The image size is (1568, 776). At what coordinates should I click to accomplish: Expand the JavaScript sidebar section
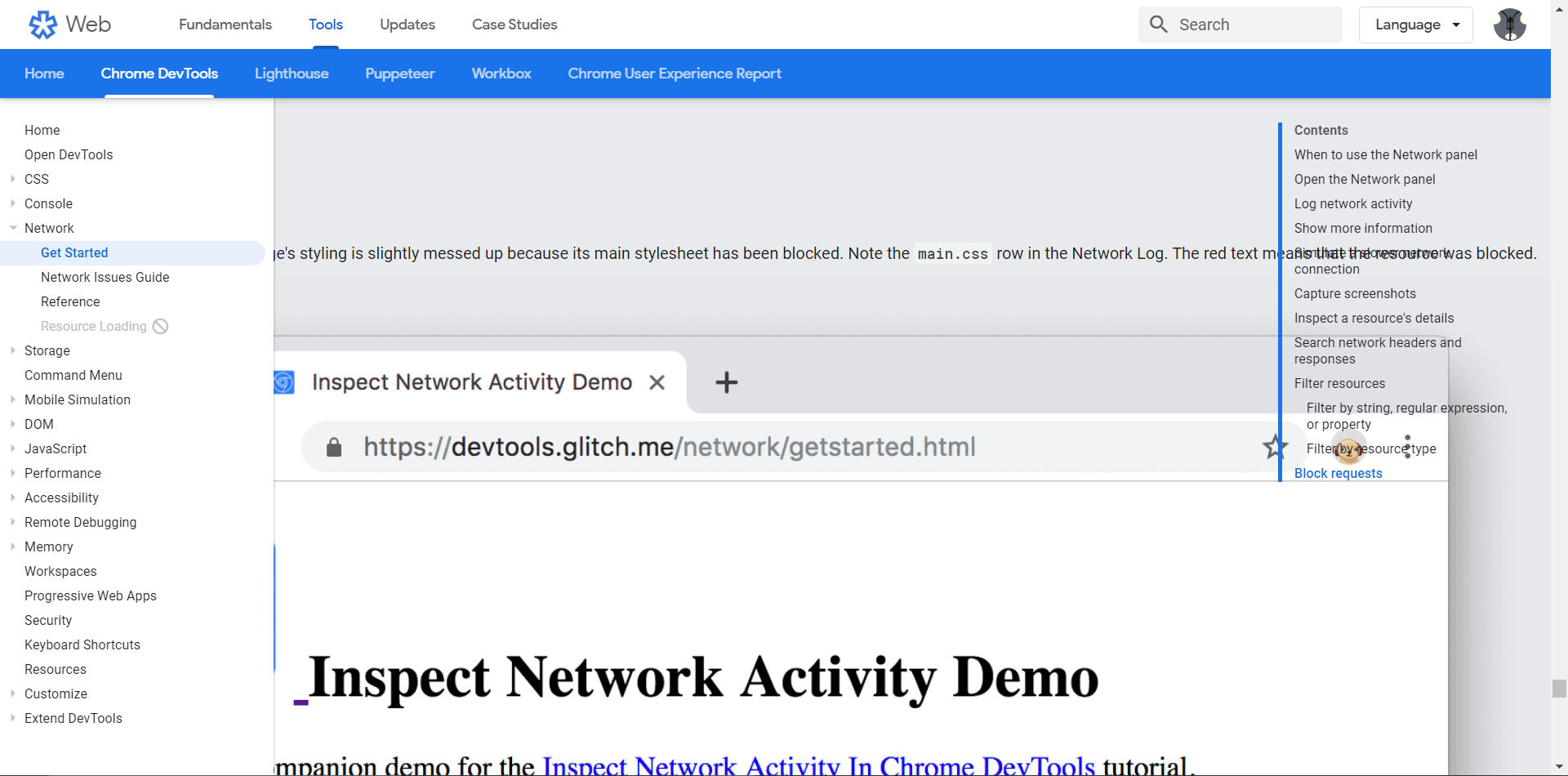[11, 448]
